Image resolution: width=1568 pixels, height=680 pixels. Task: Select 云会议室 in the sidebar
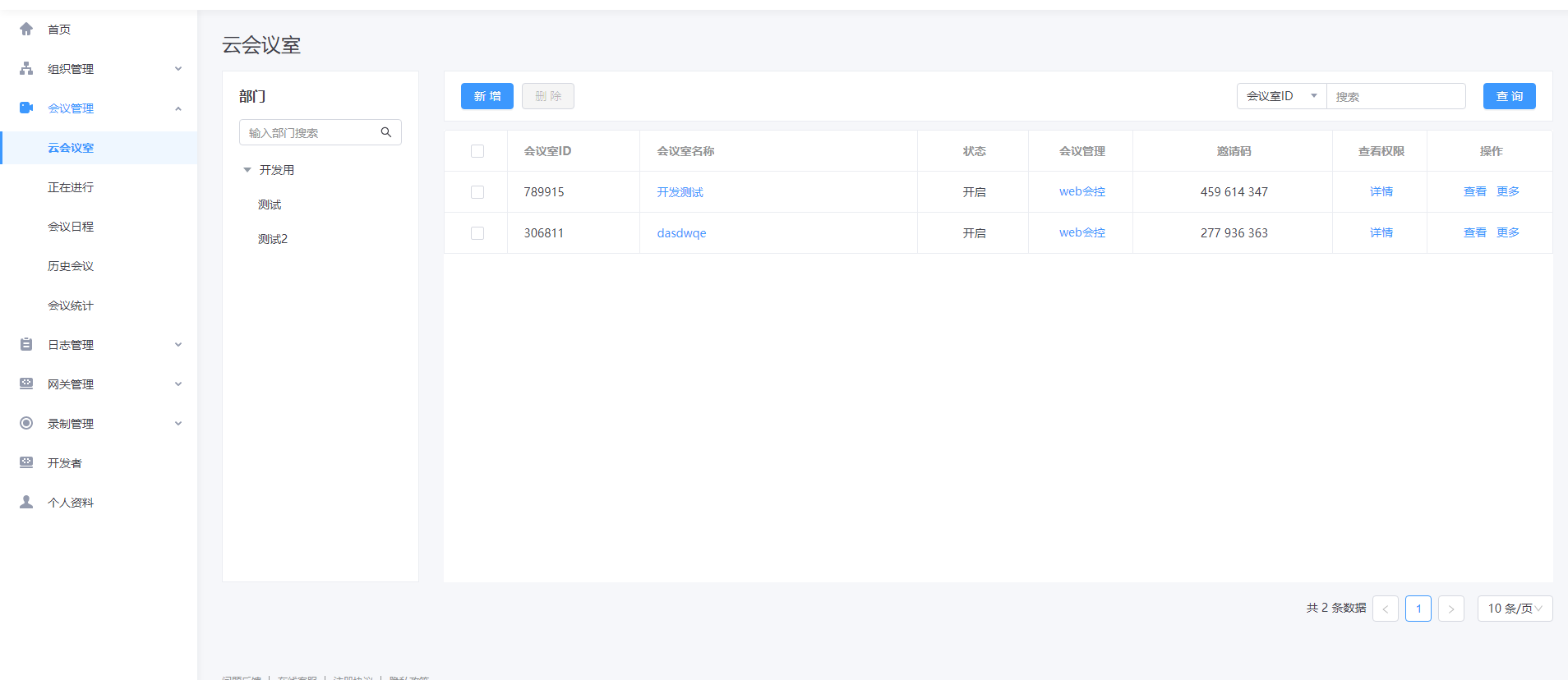pos(99,148)
